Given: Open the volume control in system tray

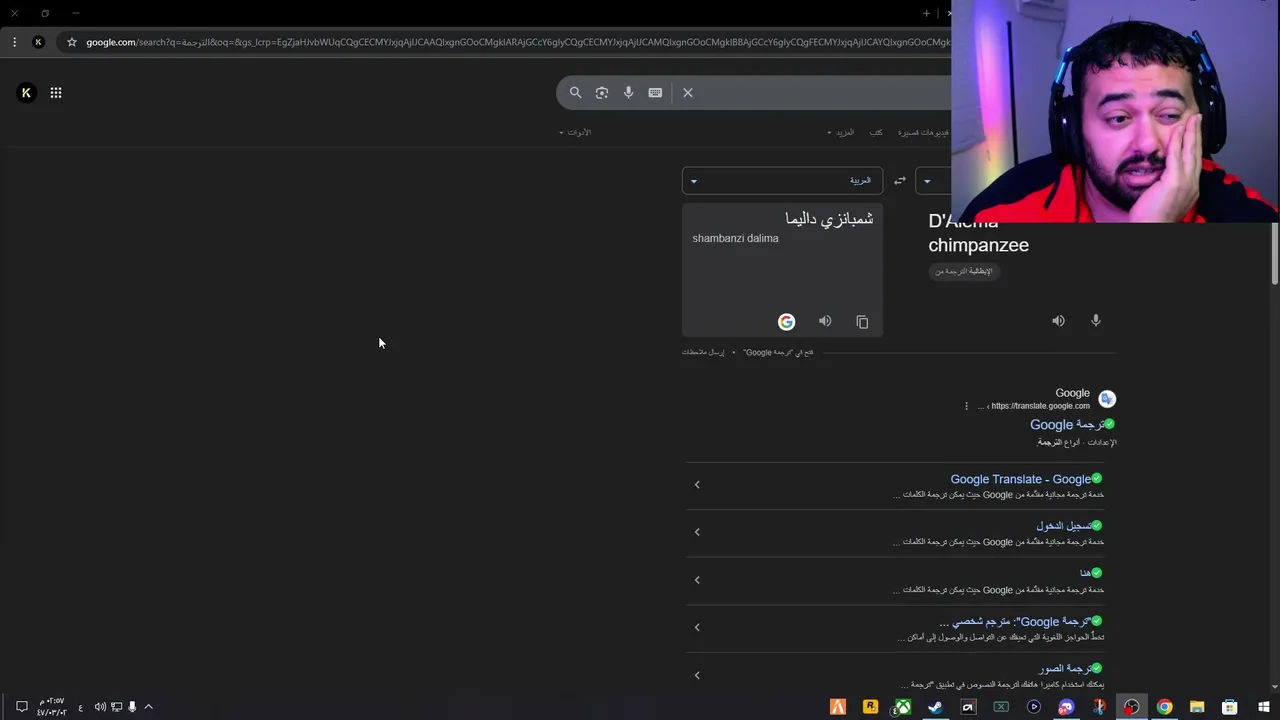Looking at the screenshot, I should click(100, 707).
